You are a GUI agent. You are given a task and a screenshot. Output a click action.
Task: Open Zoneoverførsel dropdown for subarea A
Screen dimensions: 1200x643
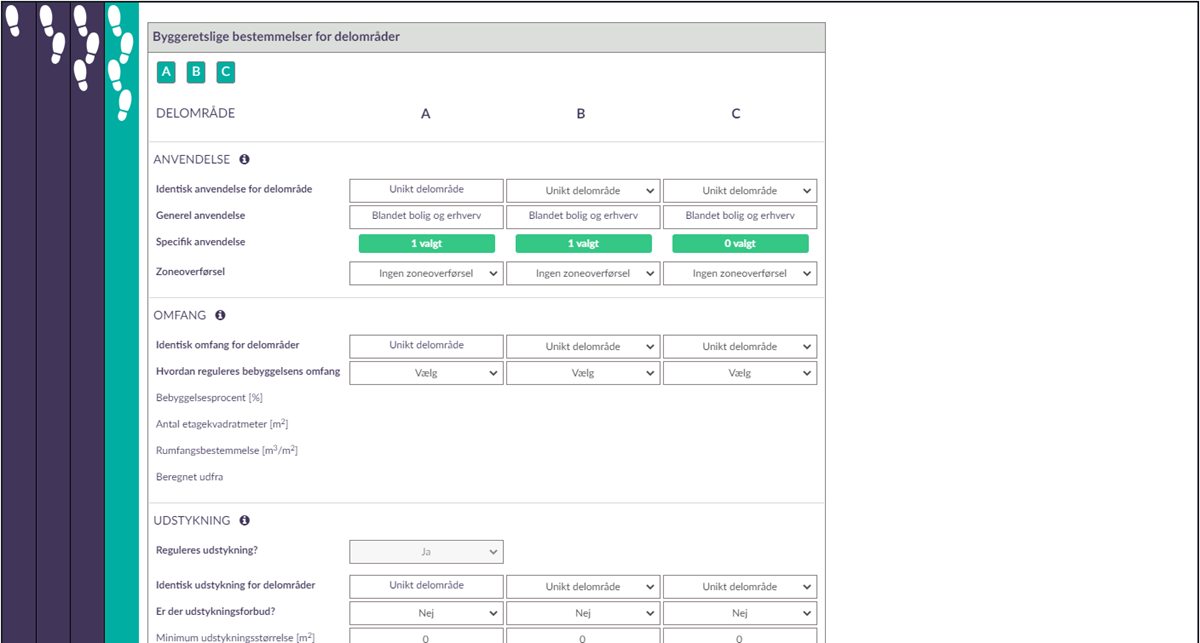coord(426,274)
